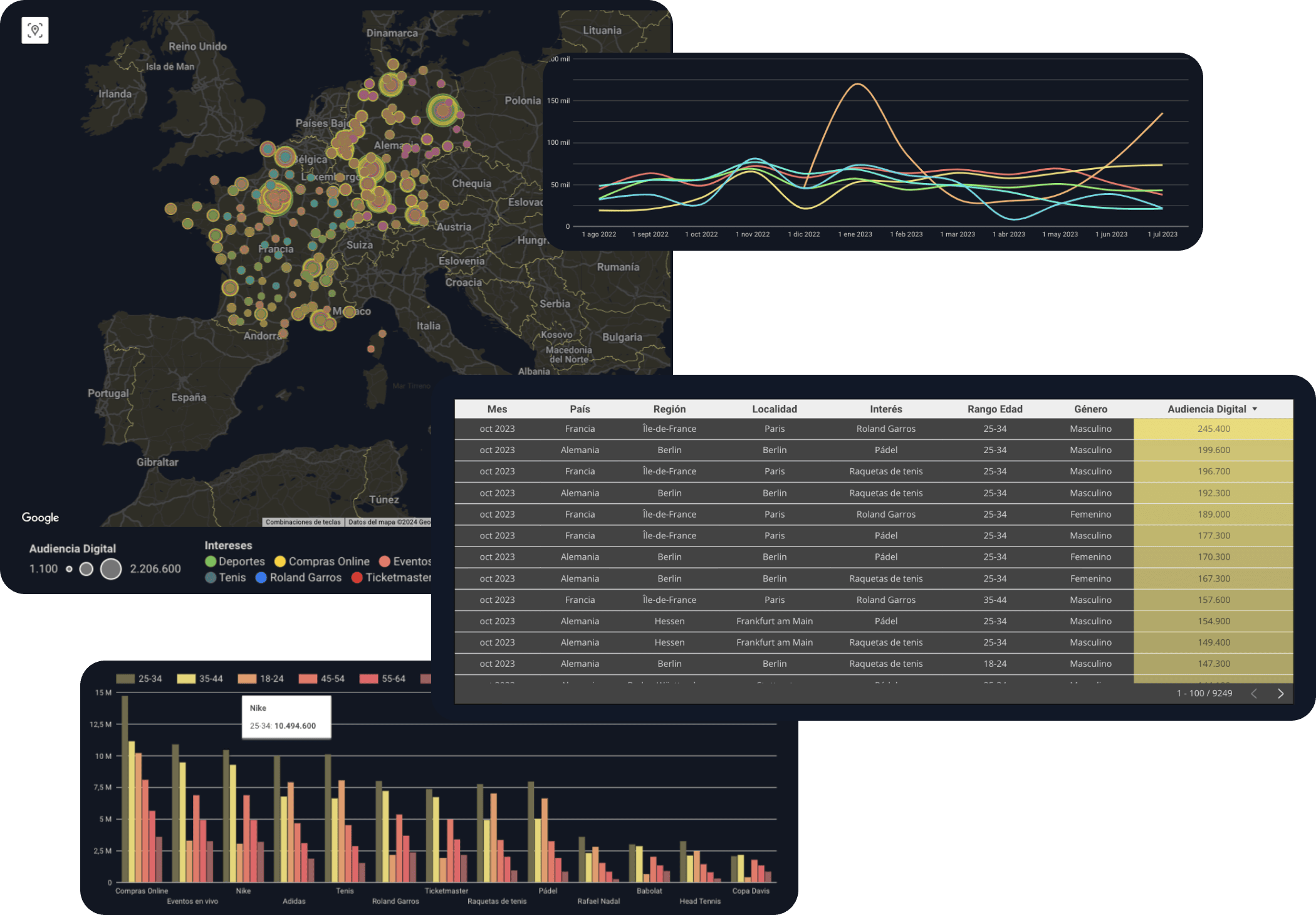The height and width of the screenshot is (915, 1316).
Task: Click the 245.400 audience cell
Action: [1213, 429]
